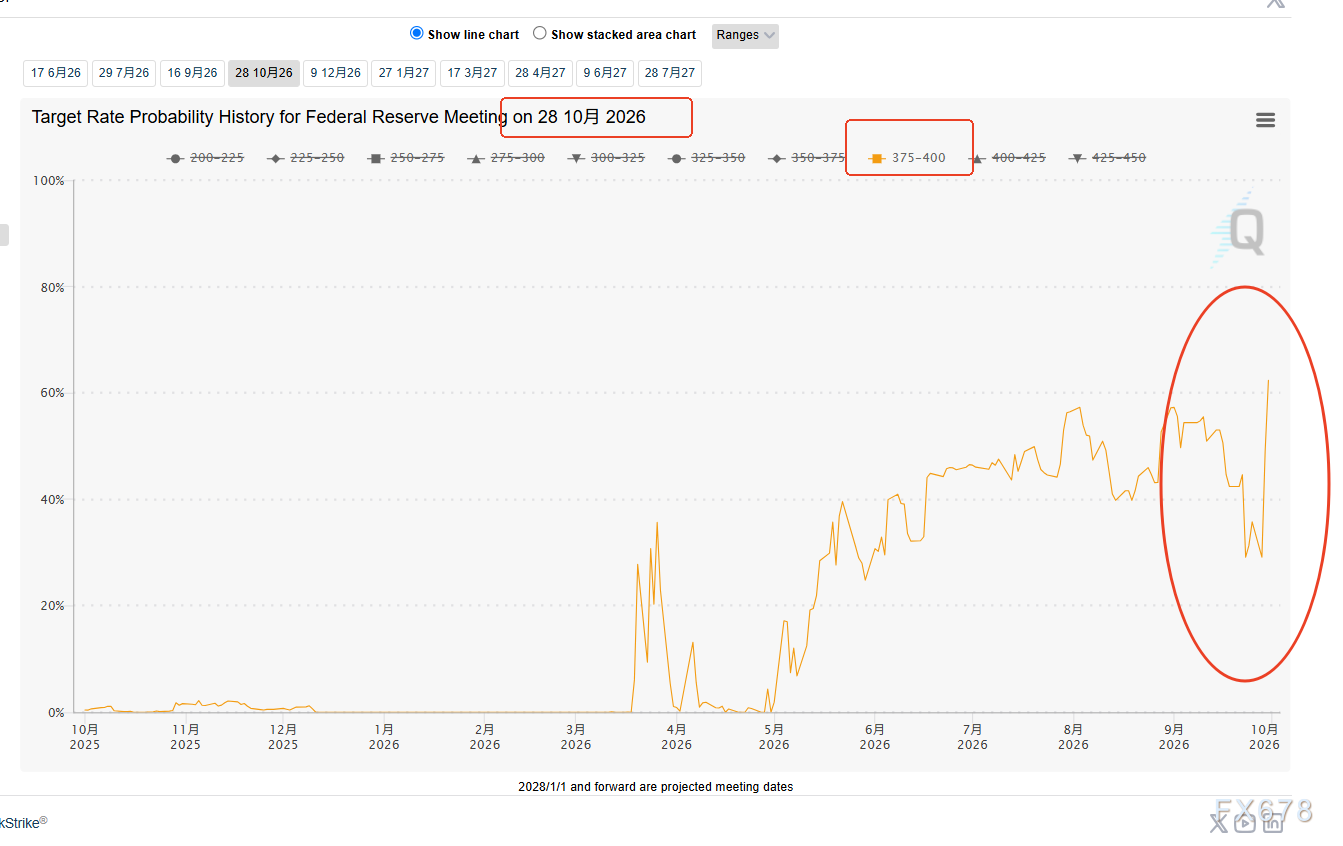Click the 40% y-axis label

point(51,500)
